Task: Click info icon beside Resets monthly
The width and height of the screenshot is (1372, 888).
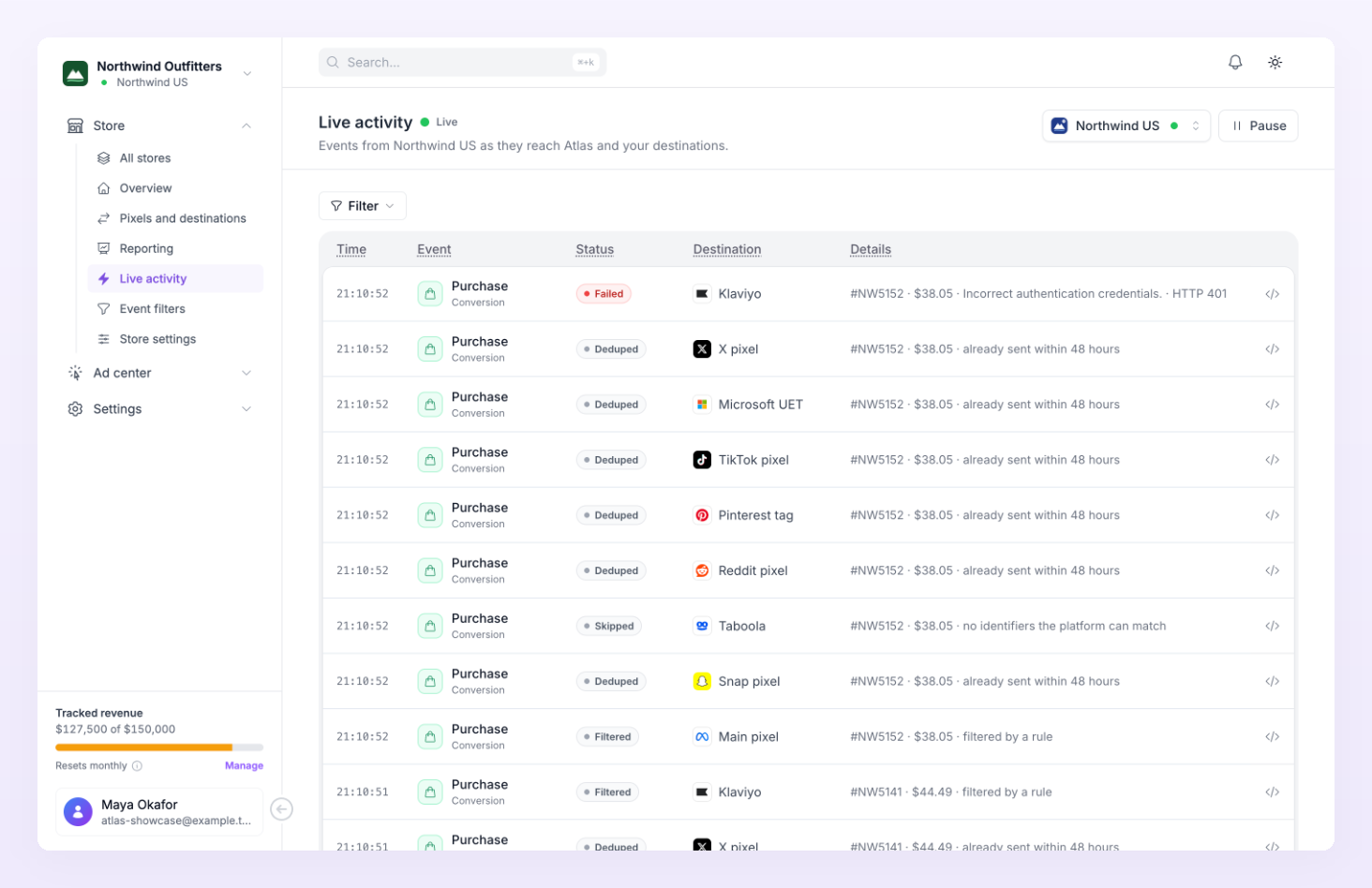Action: point(137,766)
